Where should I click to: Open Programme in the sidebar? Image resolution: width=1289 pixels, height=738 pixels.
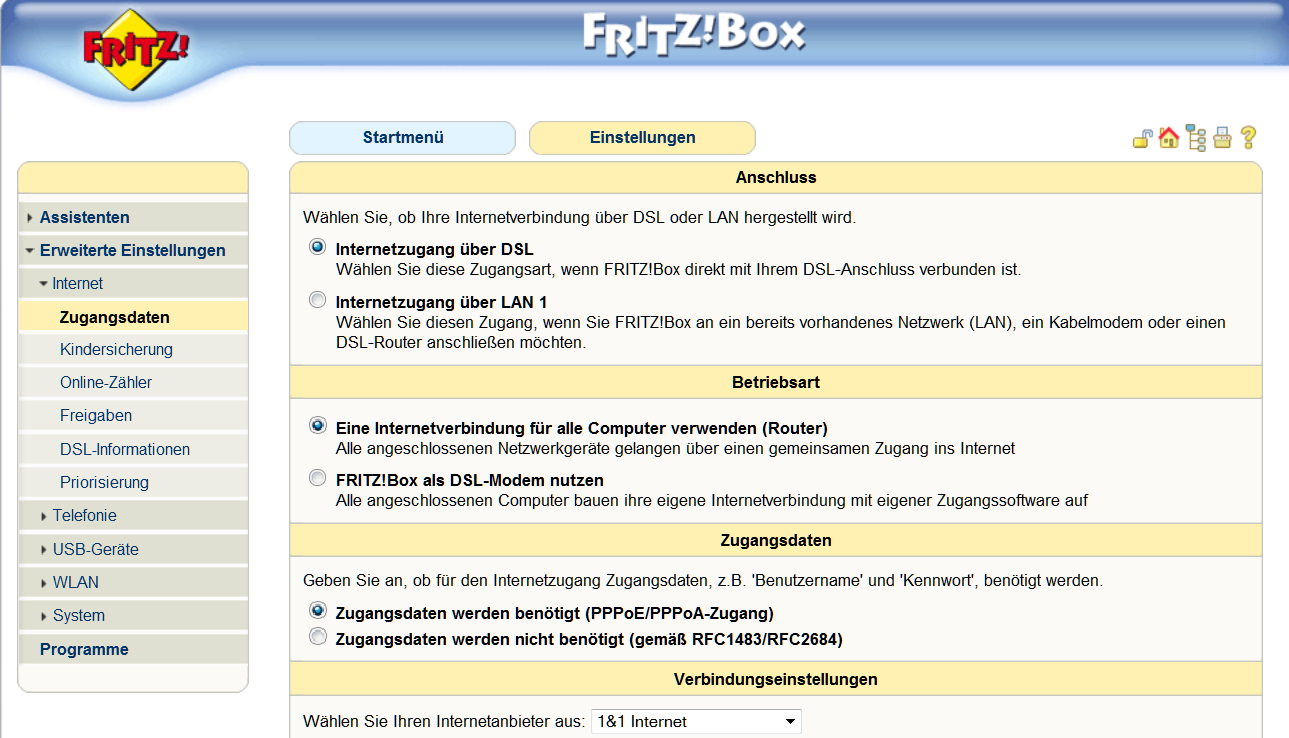(x=133, y=649)
